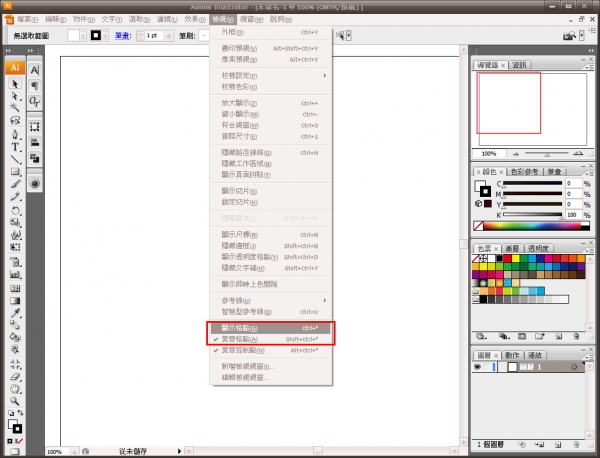Viewport: 600px width, 458px height.
Task: Hide 圖層 1 using its eye icon
Action: click(x=477, y=367)
